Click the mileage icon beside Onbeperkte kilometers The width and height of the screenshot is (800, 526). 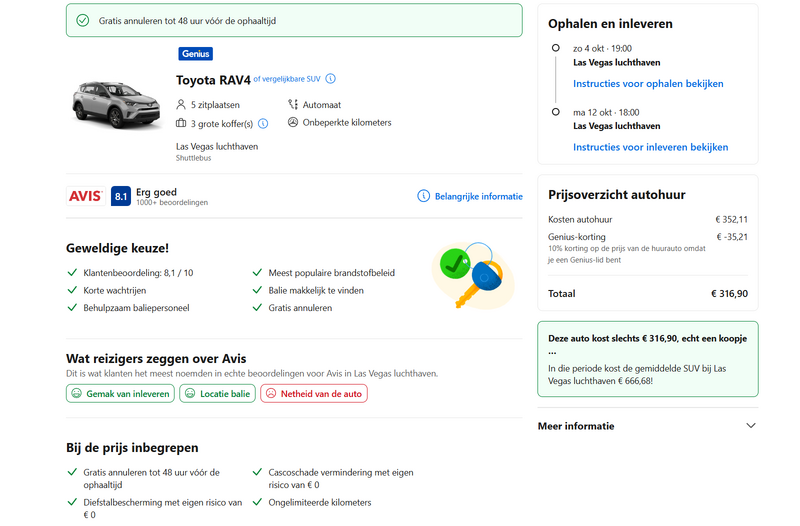coord(293,122)
